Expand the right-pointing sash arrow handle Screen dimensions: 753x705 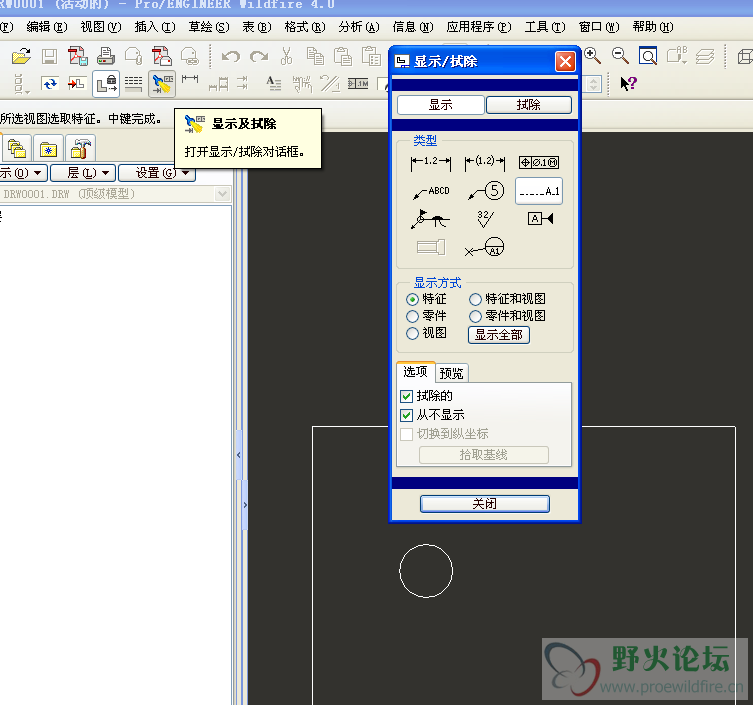coord(245,505)
